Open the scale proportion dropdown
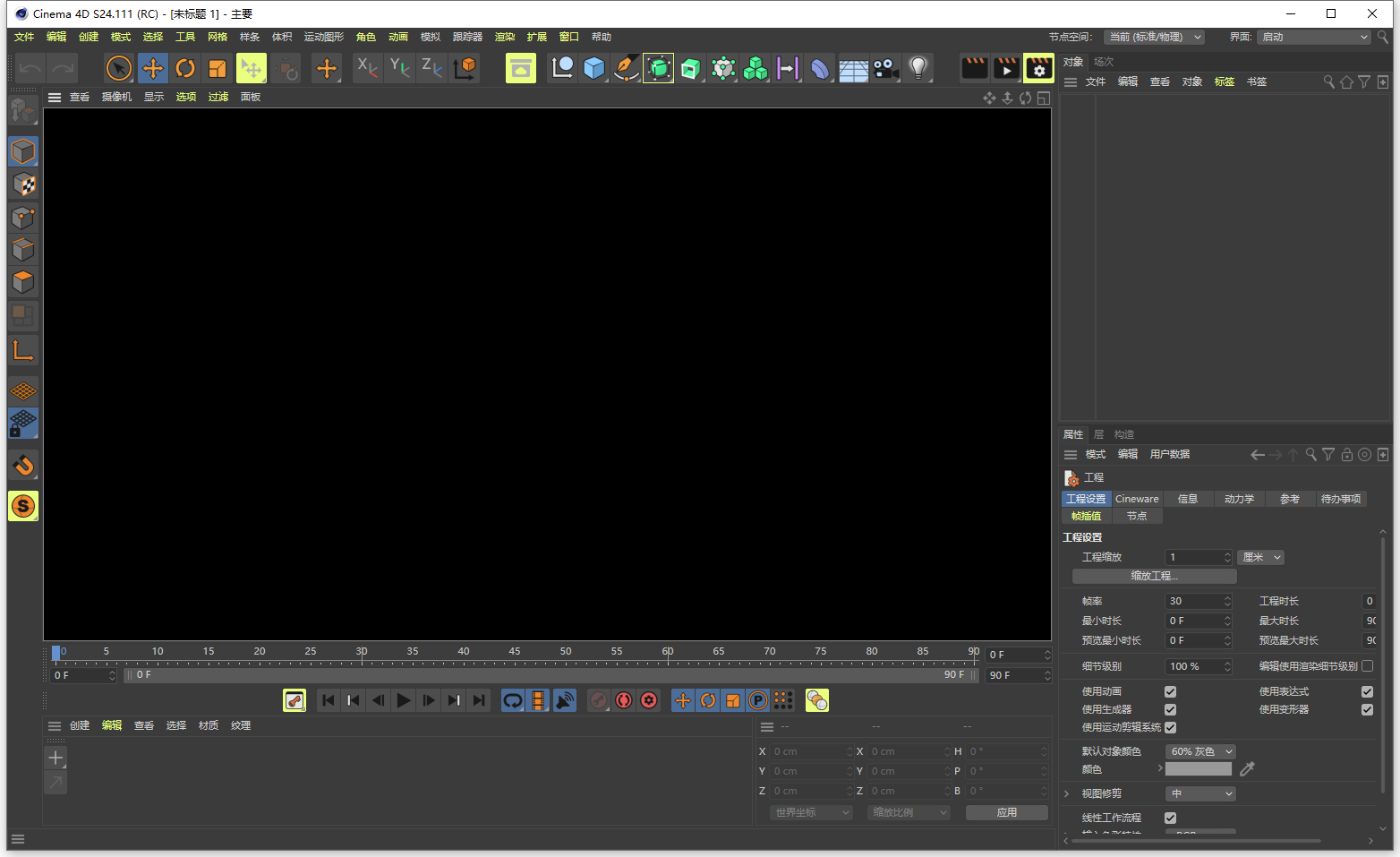 [x=909, y=812]
